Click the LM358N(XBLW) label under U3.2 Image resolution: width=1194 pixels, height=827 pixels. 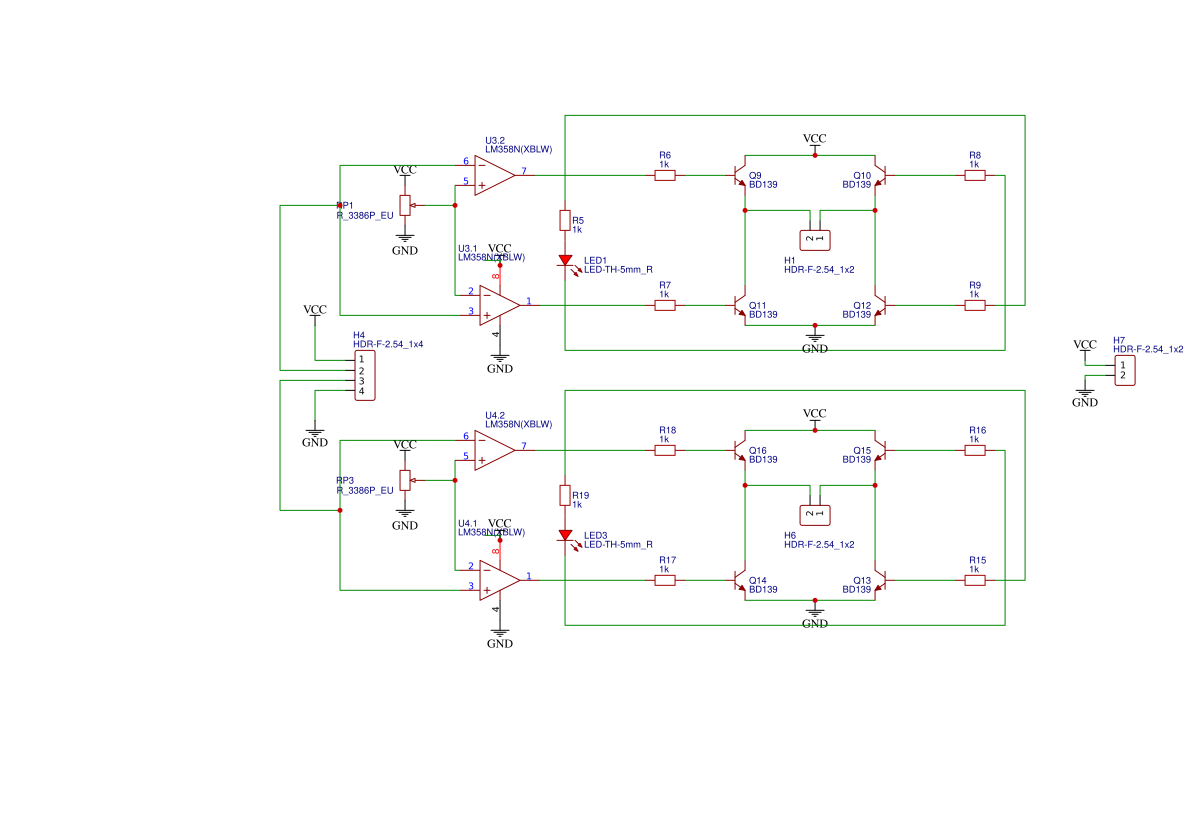pos(519,149)
